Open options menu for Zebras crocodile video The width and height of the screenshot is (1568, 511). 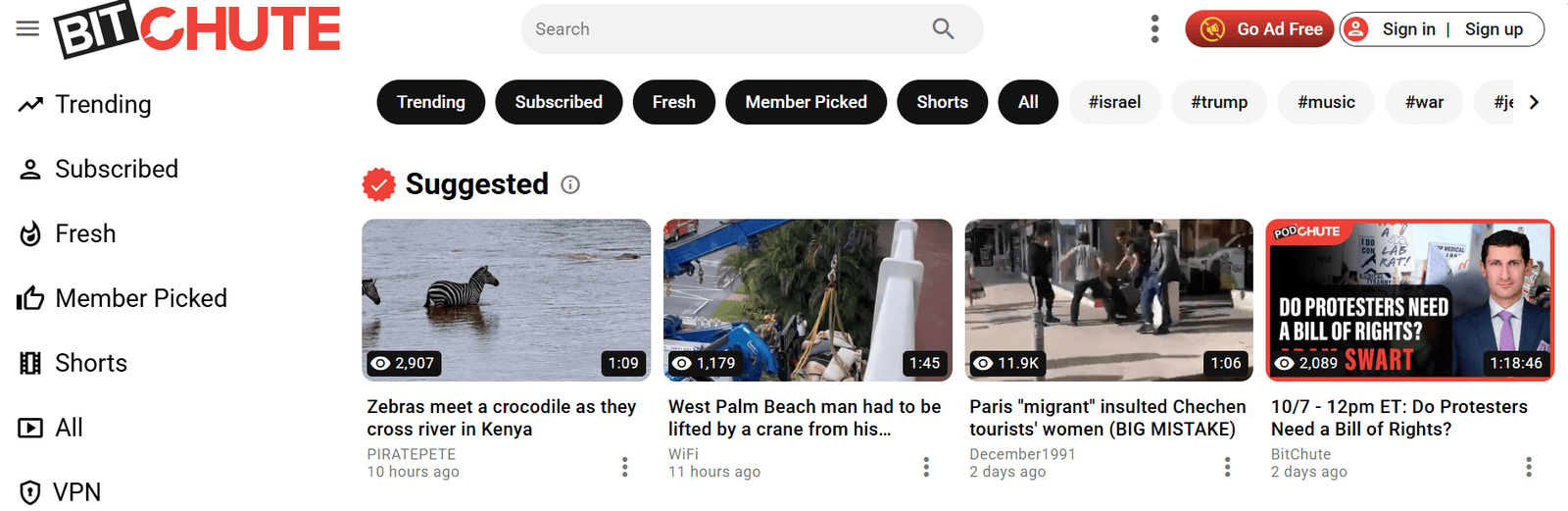(625, 467)
